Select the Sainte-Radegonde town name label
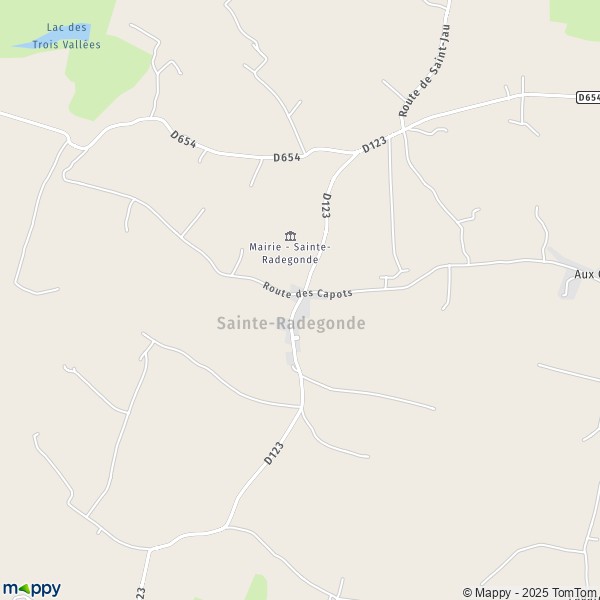 pyautogui.click(x=291, y=323)
